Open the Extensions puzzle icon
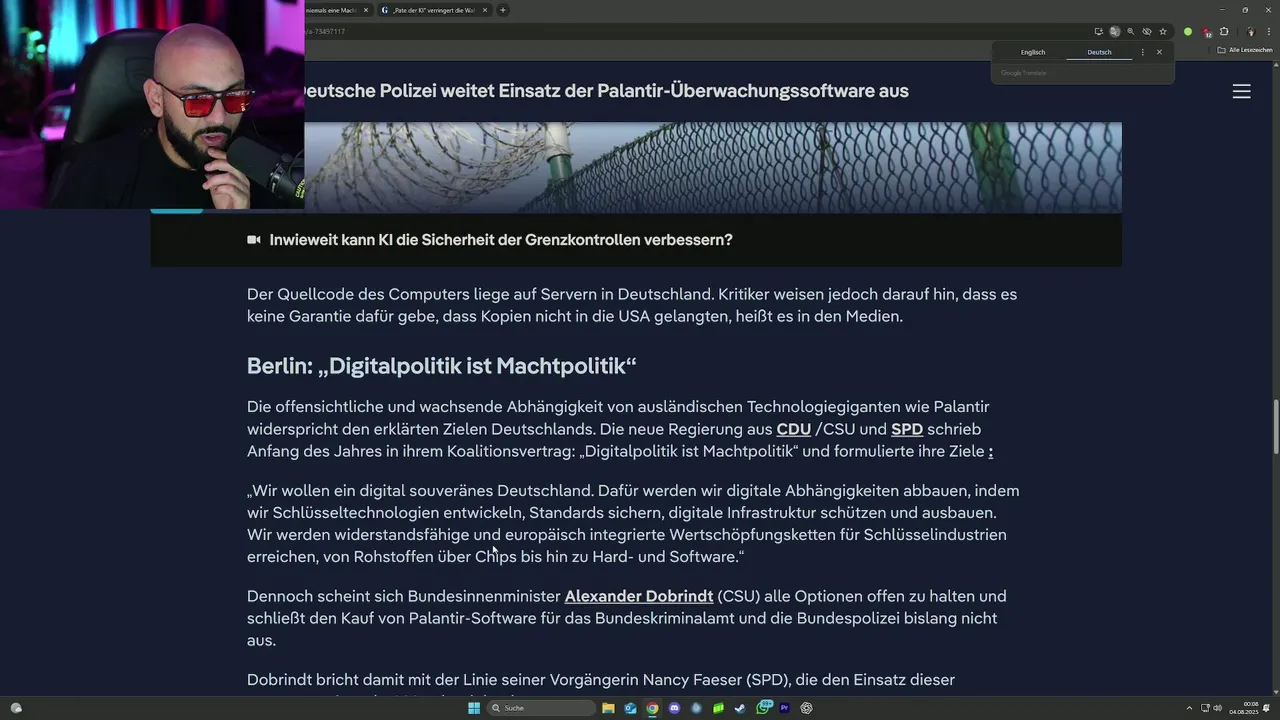This screenshot has height=720, width=1280. 1224,31
